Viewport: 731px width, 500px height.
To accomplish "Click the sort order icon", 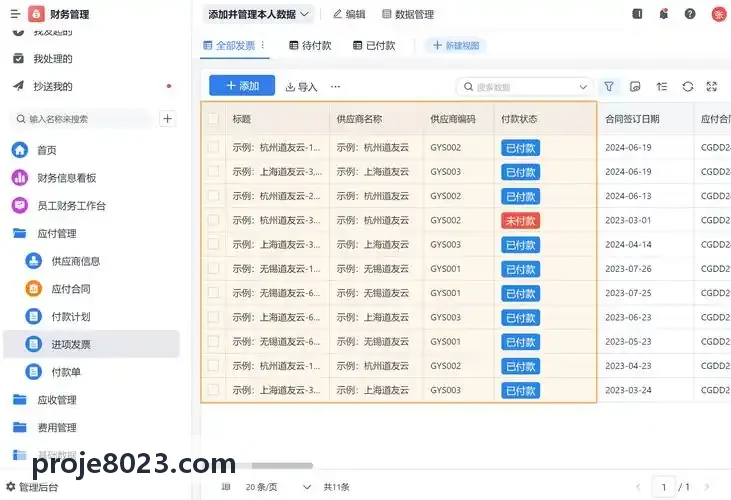I will (x=662, y=87).
